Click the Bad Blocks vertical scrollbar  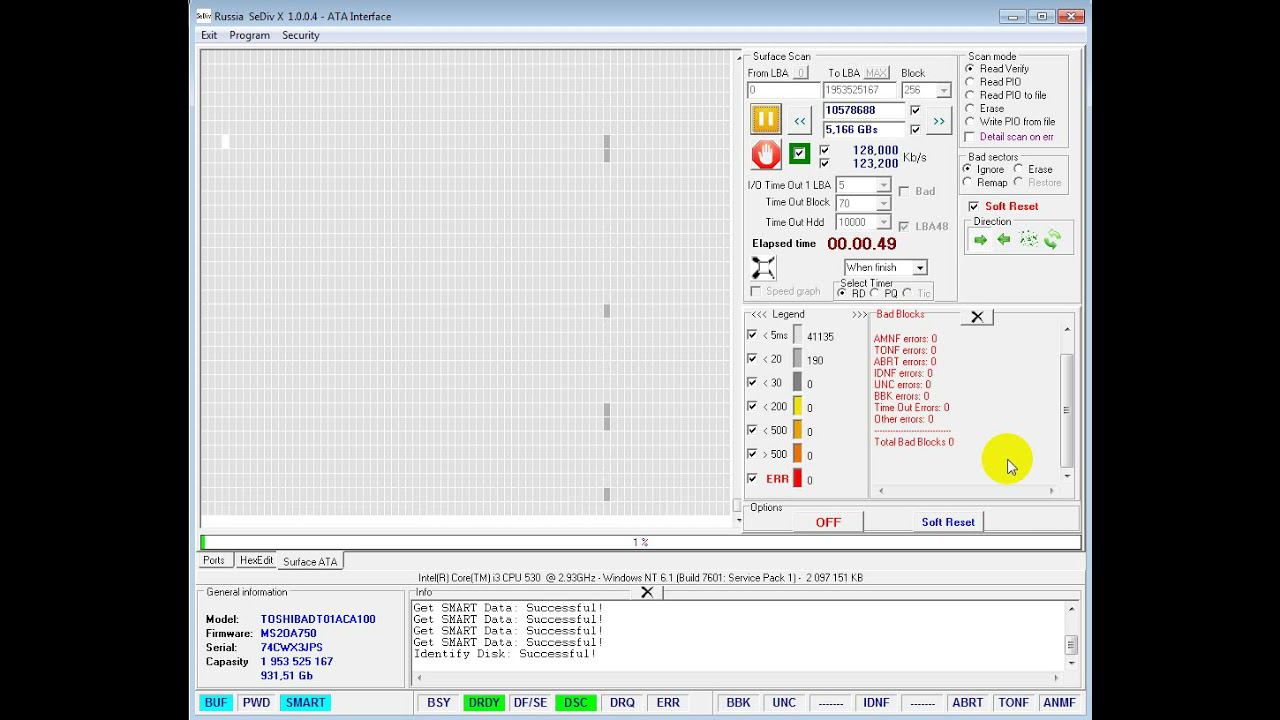pos(1067,402)
